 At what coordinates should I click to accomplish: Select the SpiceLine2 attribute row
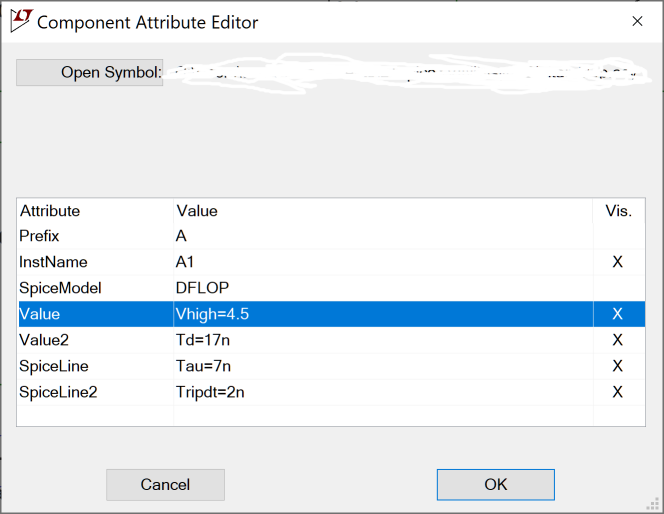(332, 392)
